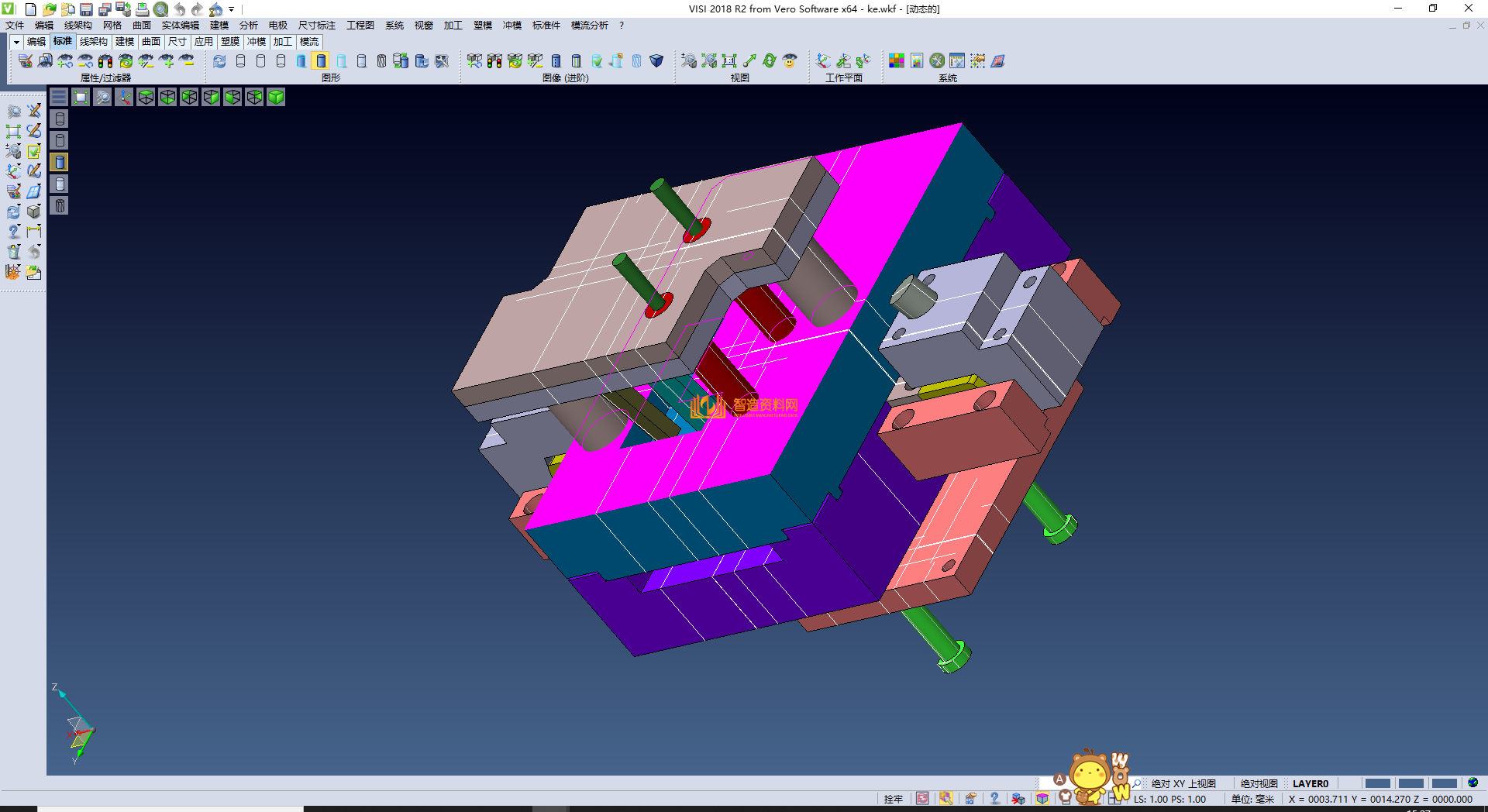Switch to the 塑膜 toolbar tab
This screenshot has height=812, width=1488.
(x=230, y=42)
